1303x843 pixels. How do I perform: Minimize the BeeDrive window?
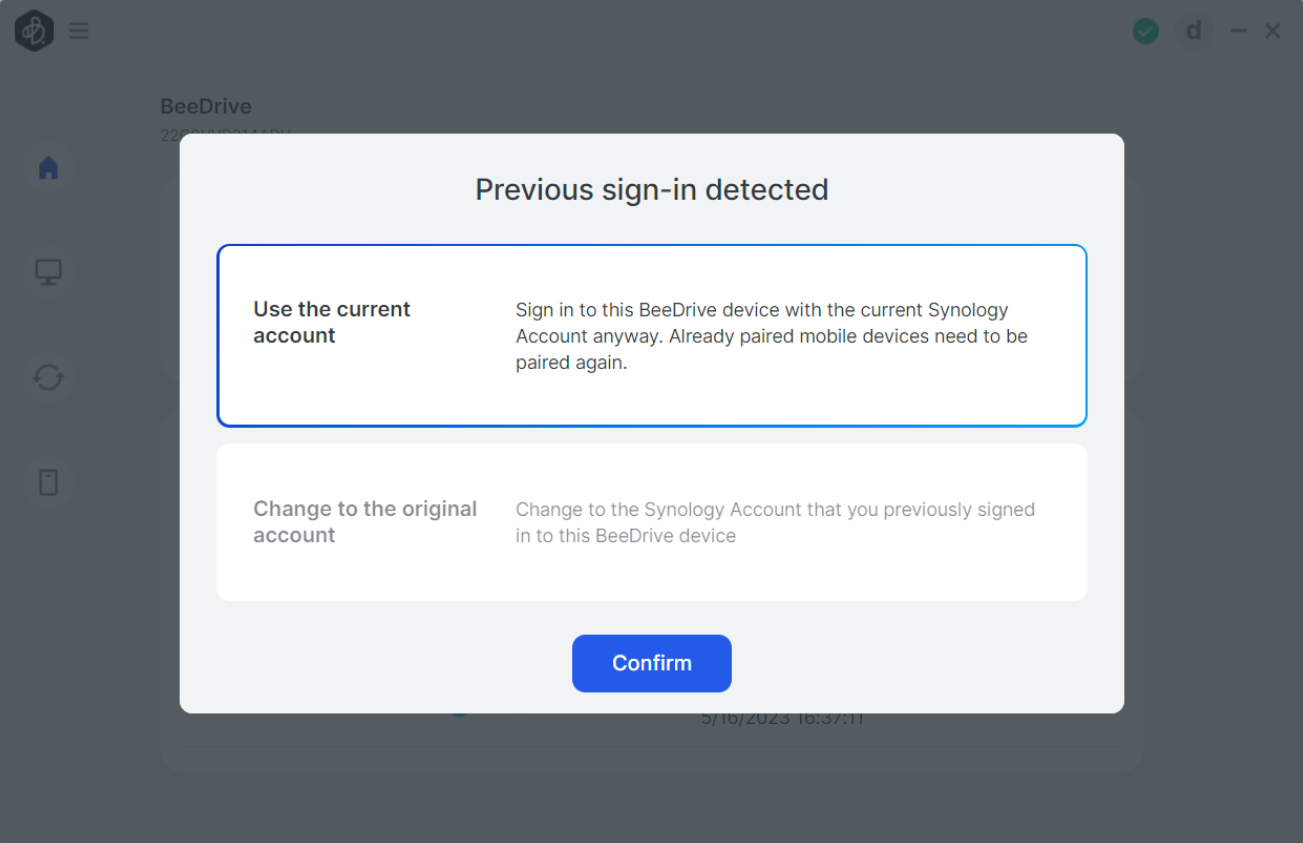pos(1237,30)
